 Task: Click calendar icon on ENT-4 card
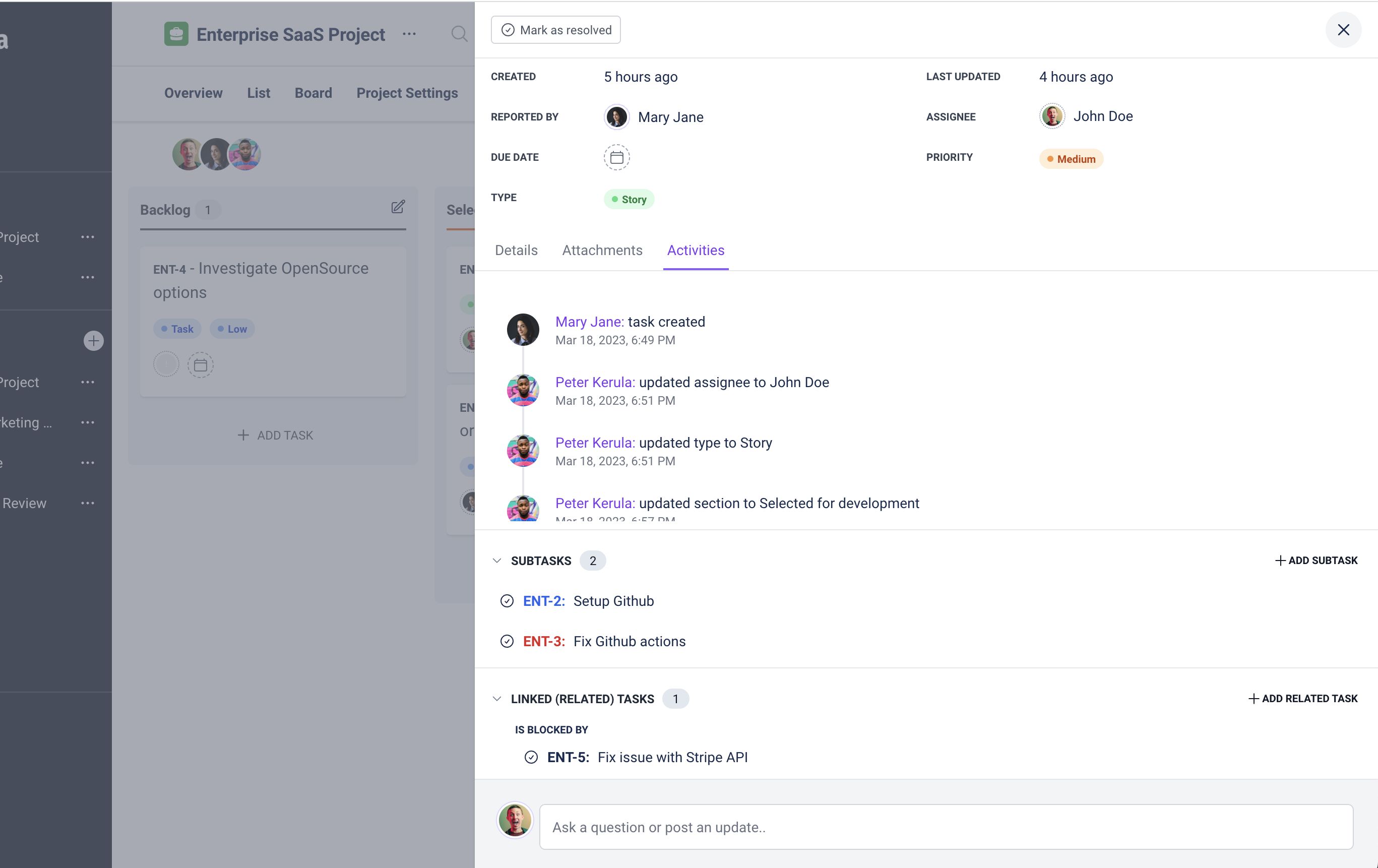click(x=200, y=365)
